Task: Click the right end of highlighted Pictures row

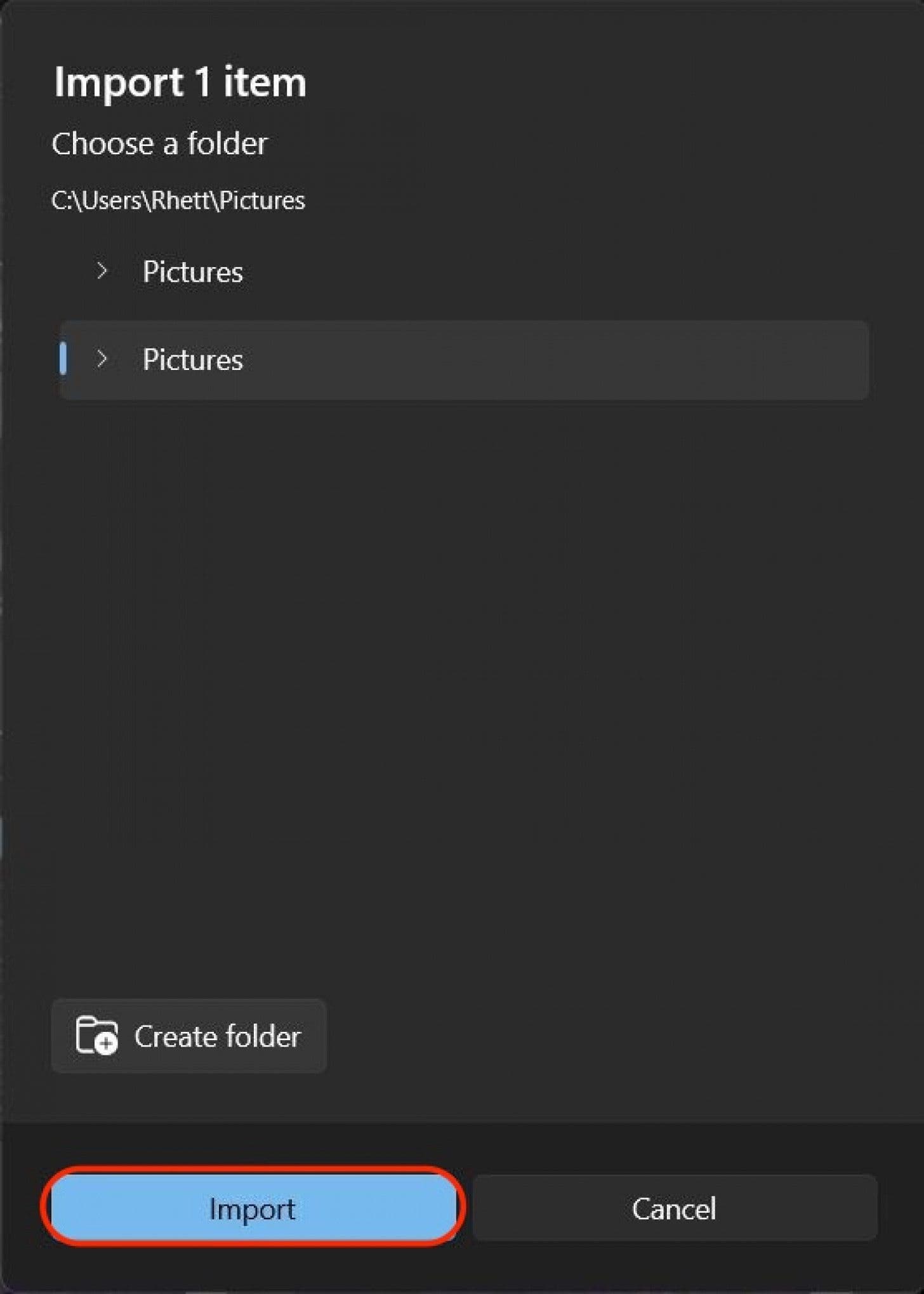Action: pyautogui.click(x=825, y=360)
